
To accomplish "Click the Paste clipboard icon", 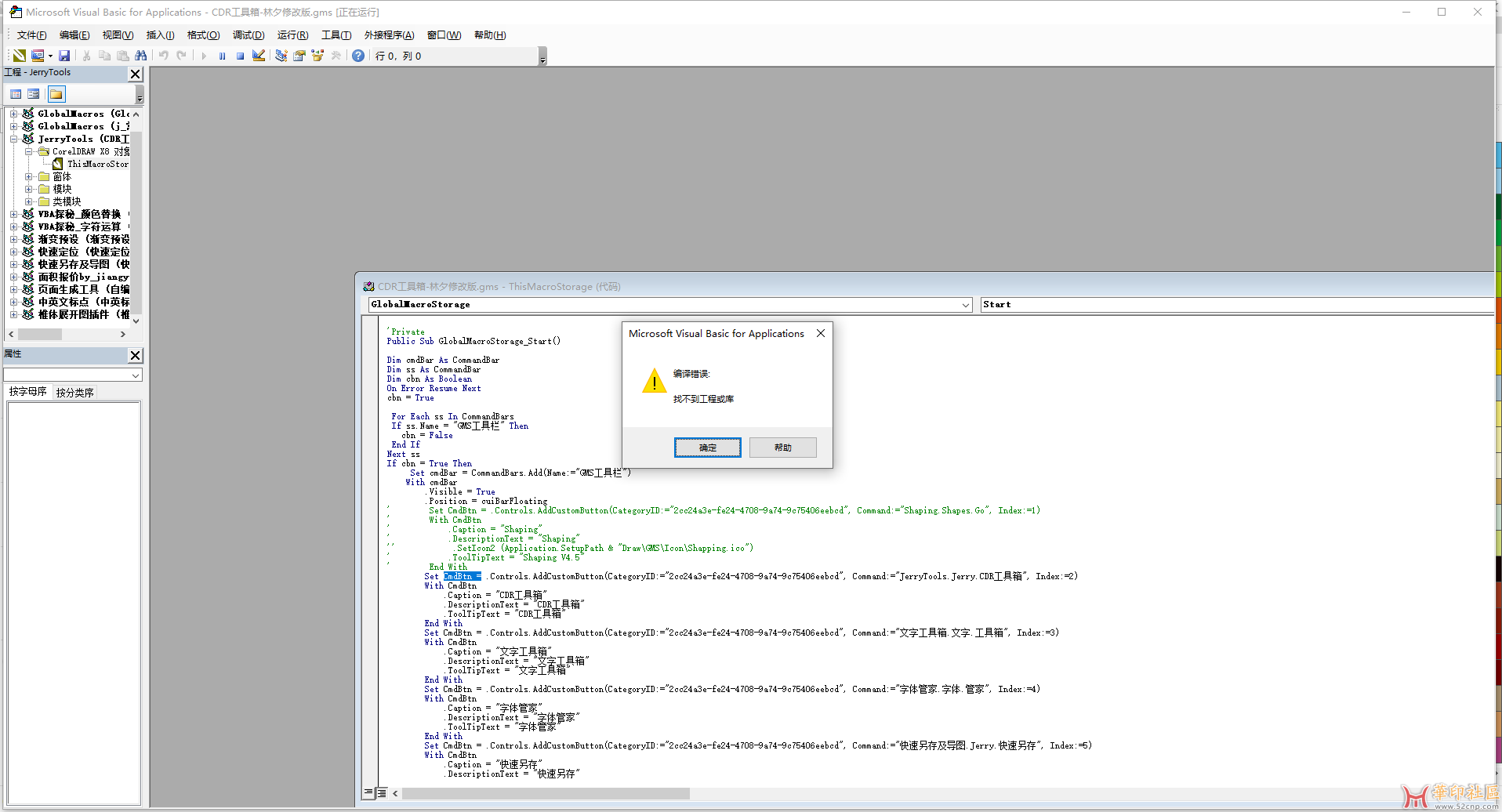I will tap(123, 56).
